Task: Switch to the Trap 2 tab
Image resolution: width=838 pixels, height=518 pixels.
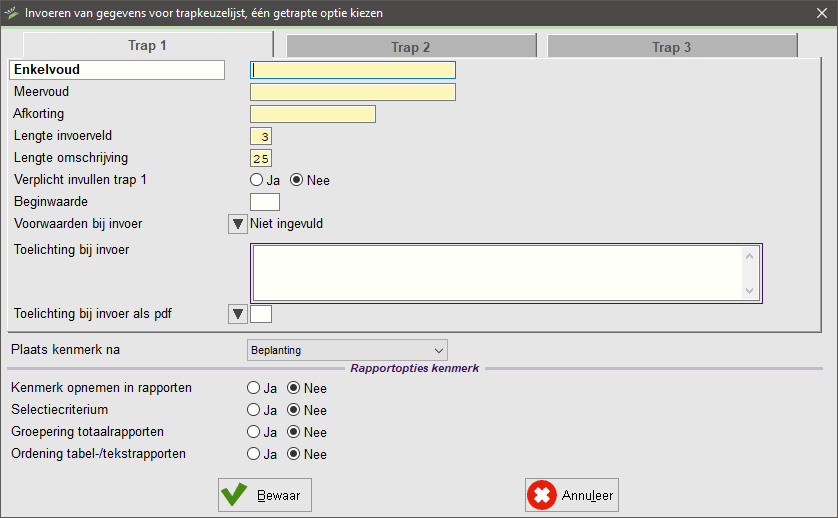Action: pos(410,47)
